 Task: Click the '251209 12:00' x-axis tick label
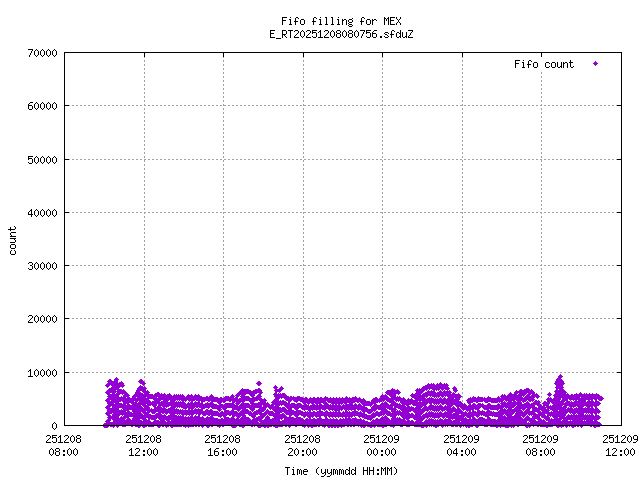[x=620, y=445]
